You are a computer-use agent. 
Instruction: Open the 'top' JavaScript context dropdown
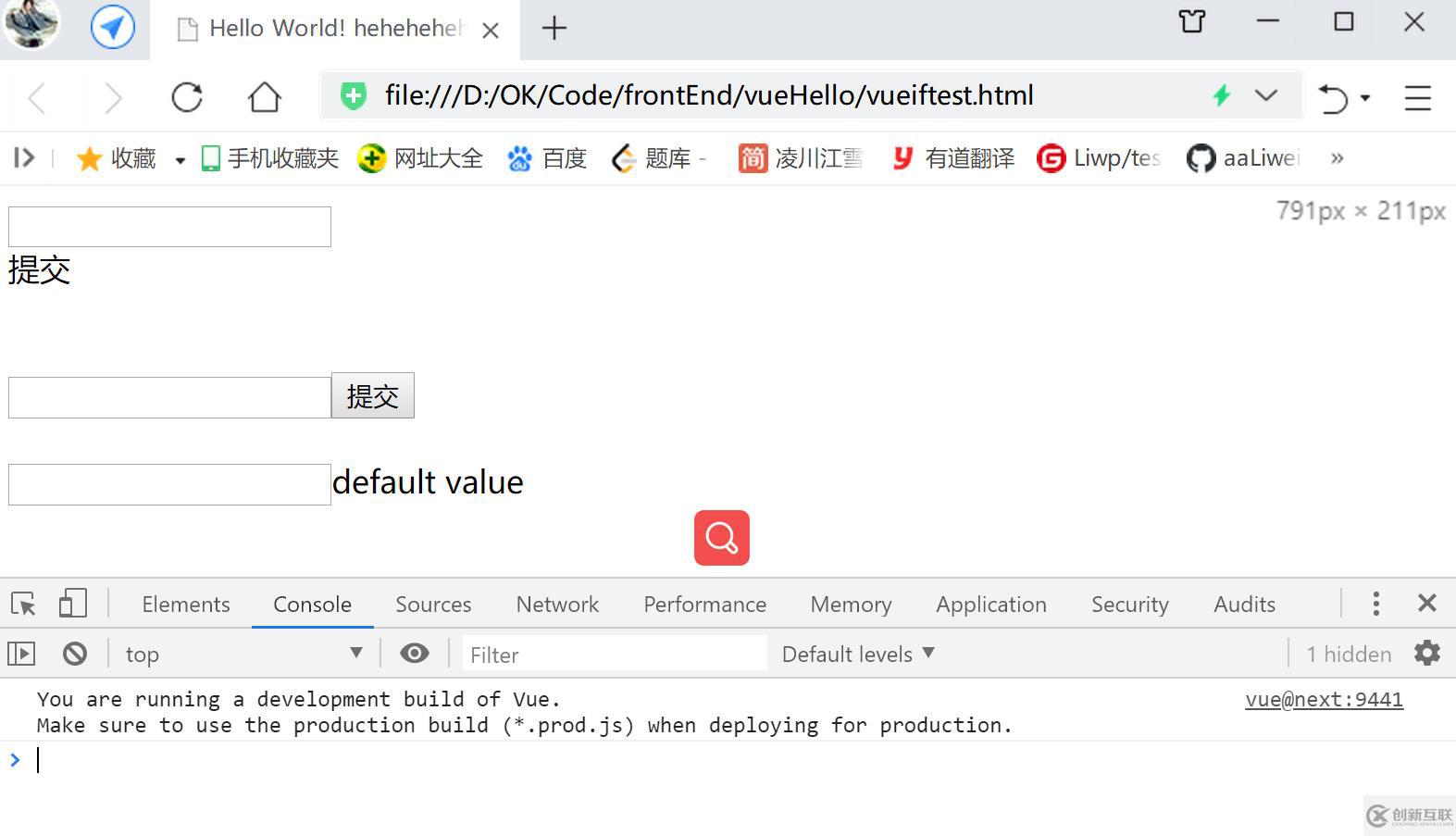(244, 655)
